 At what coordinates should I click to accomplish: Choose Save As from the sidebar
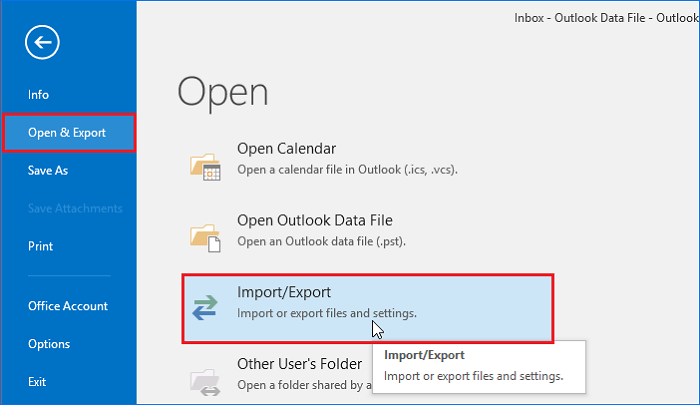coord(48,170)
